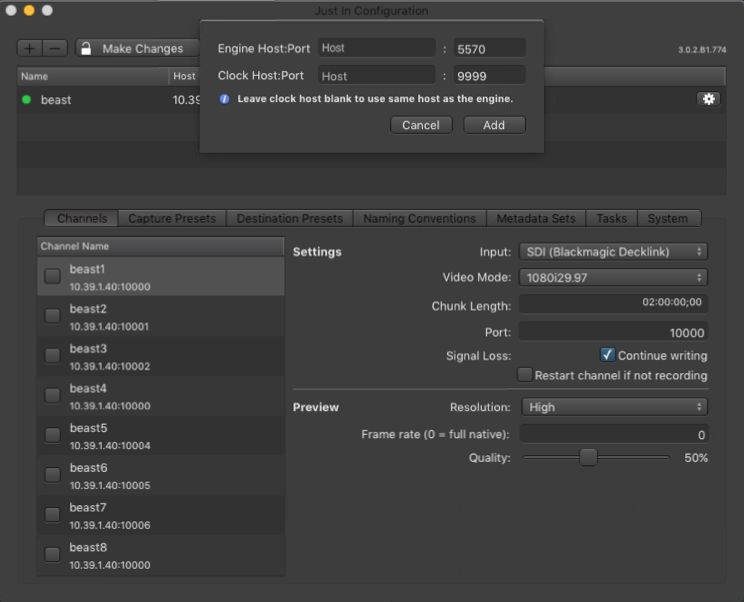Click the lock icon Make Changes button

click(x=137, y=48)
